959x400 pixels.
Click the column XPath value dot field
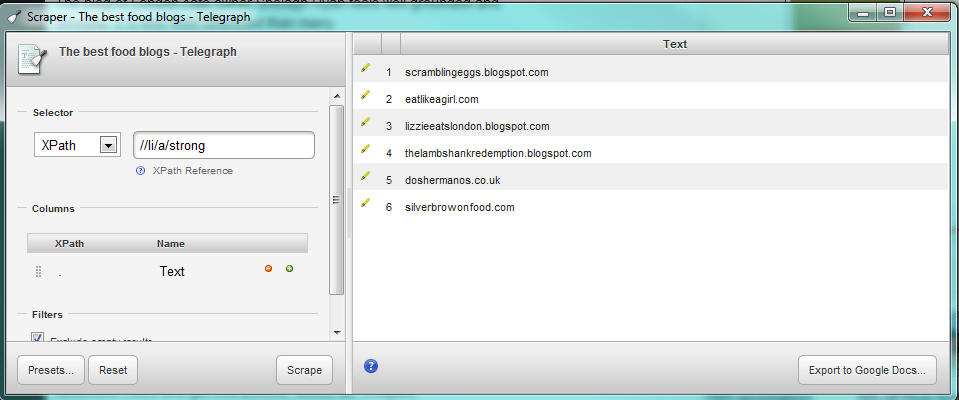click(x=59, y=273)
